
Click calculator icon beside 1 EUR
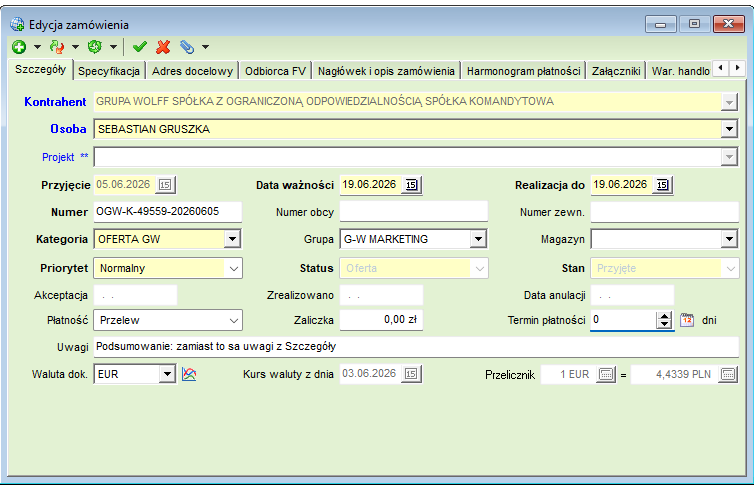[x=606, y=374]
